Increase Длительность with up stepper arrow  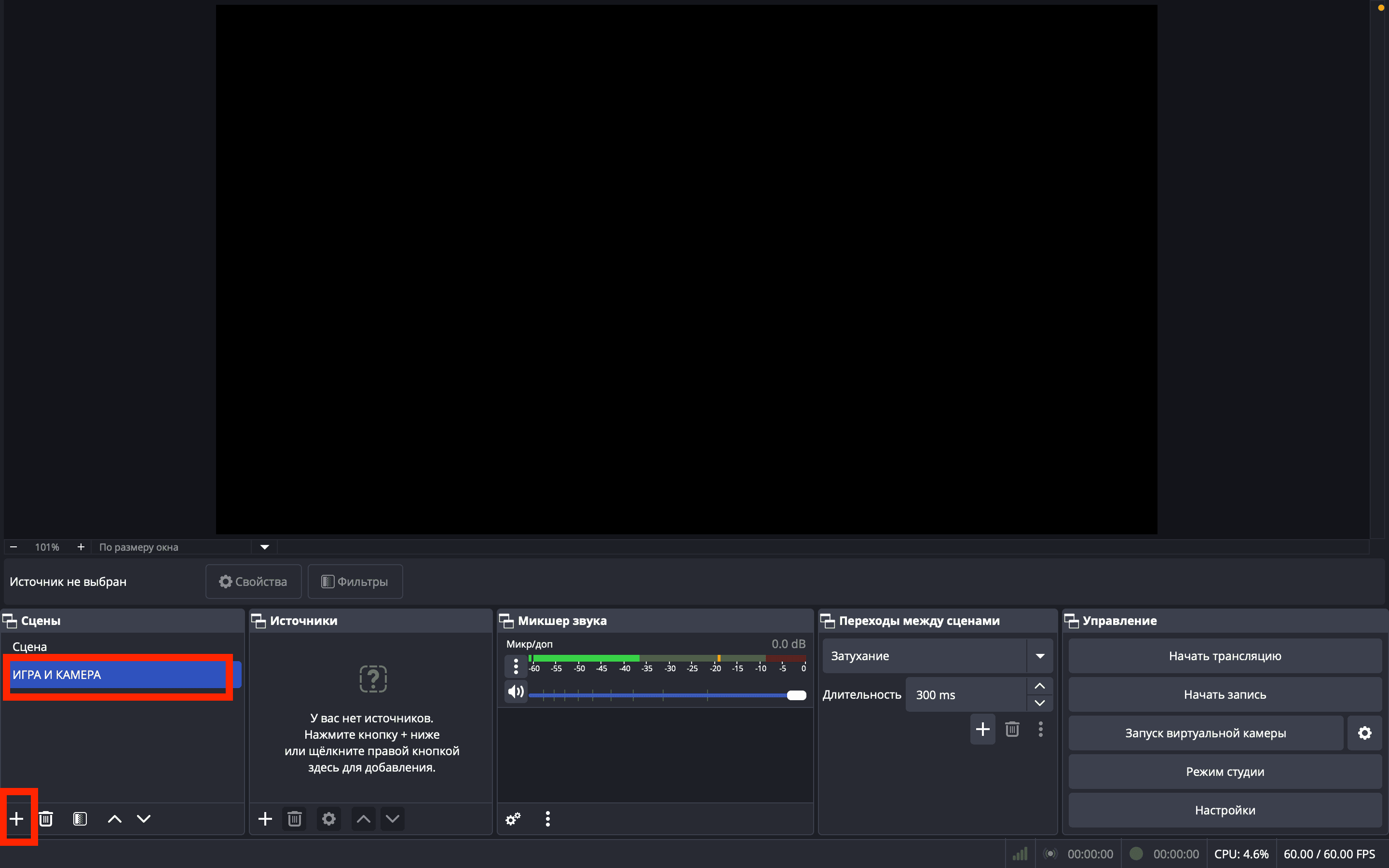point(1039,686)
